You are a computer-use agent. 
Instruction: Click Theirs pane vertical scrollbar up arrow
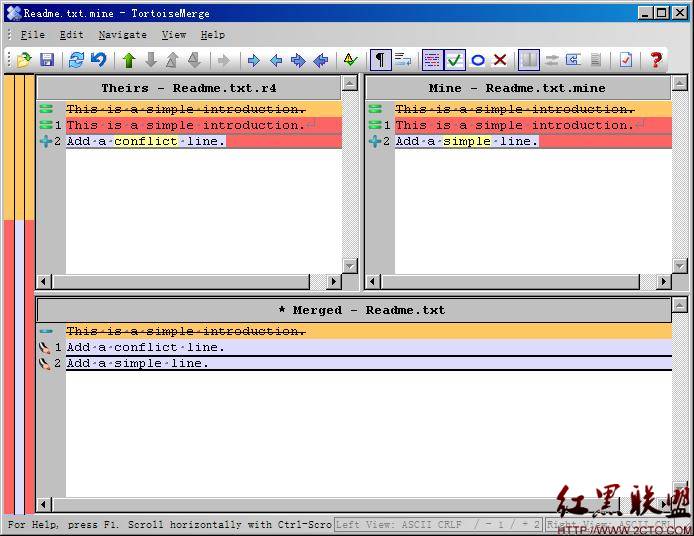pyautogui.click(x=350, y=83)
